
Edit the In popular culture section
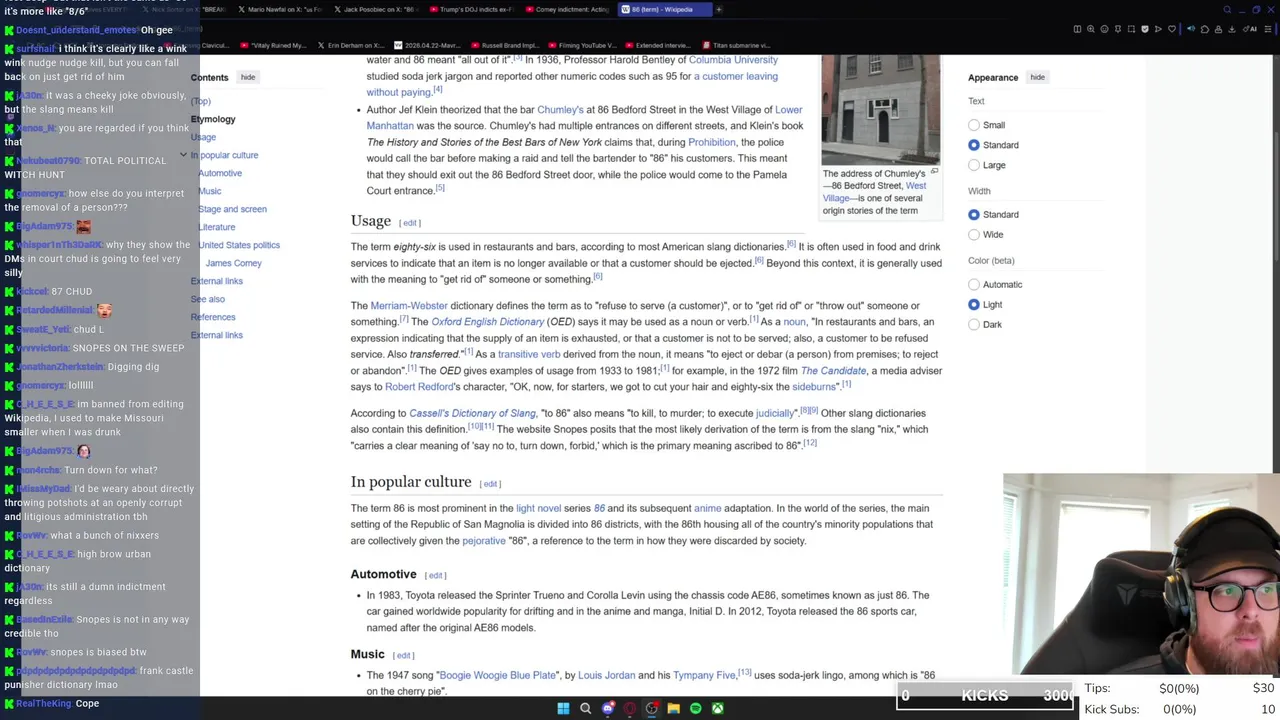(x=490, y=484)
